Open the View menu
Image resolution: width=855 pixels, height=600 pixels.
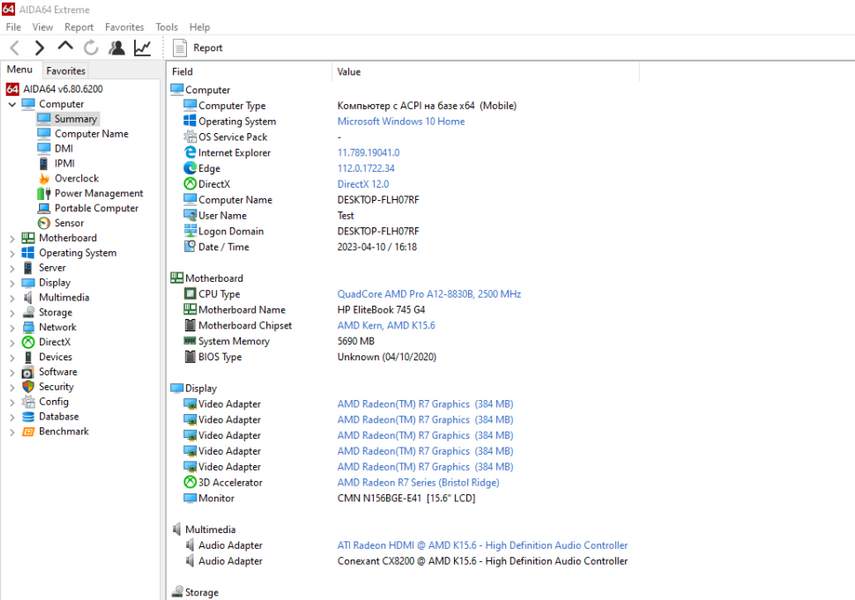click(43, 27)
